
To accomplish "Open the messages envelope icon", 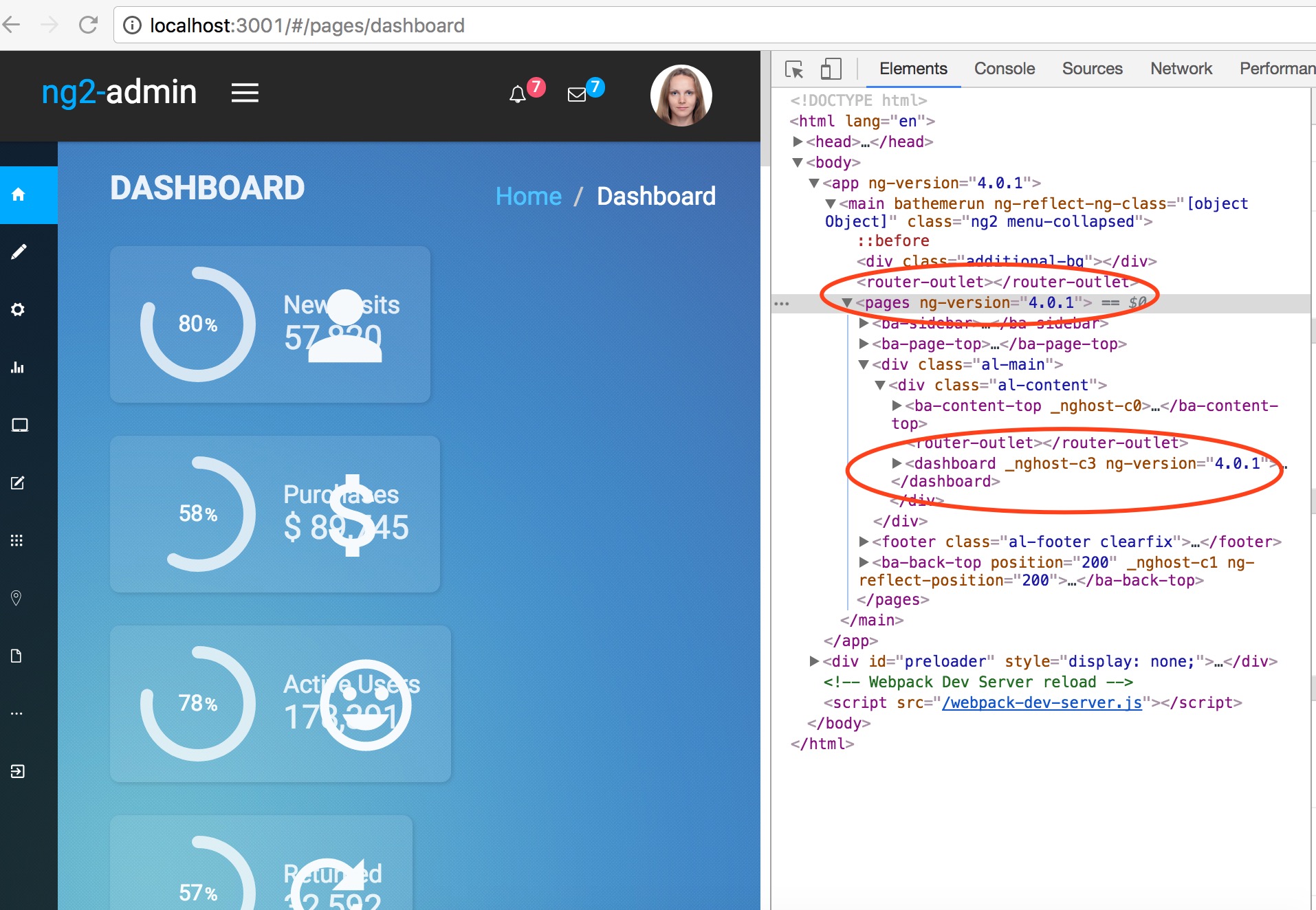I will point(577,94).
